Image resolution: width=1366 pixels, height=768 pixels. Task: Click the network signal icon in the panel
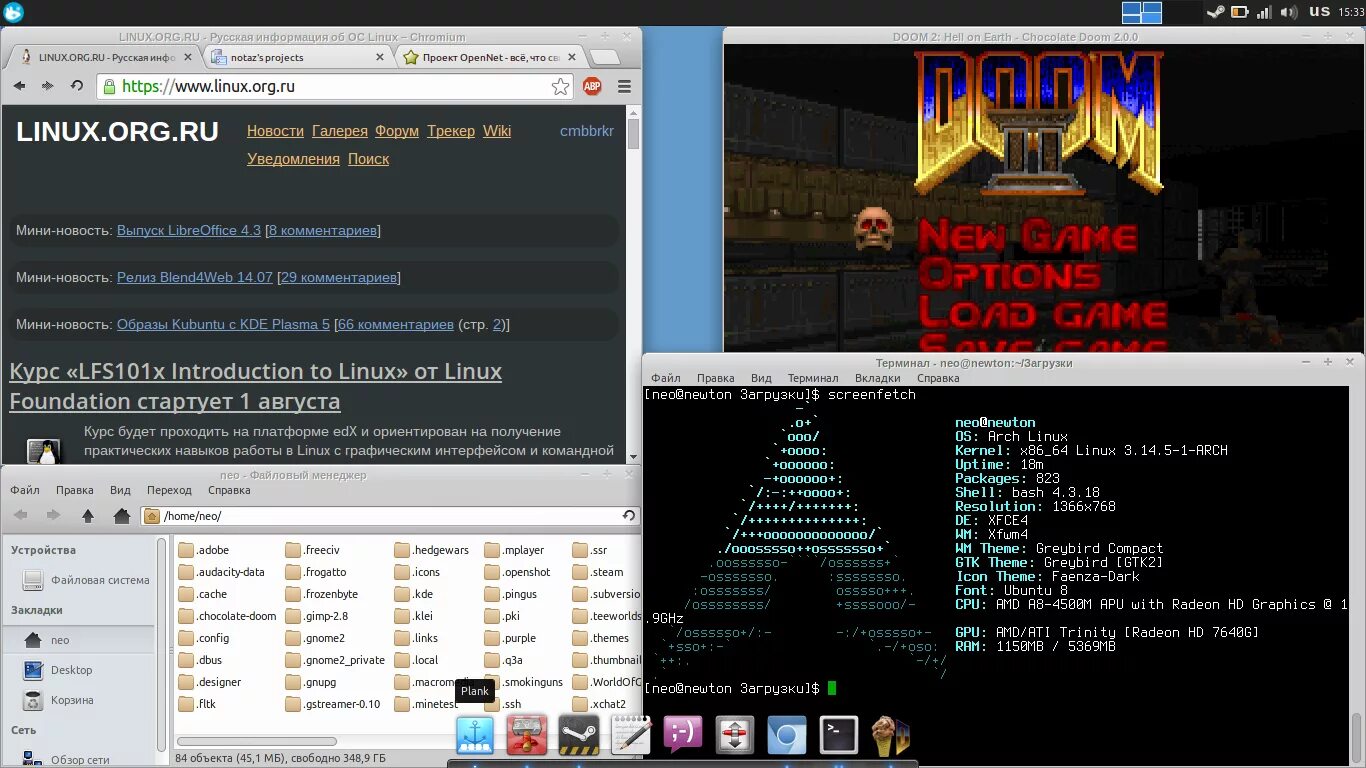(1265, 12)
